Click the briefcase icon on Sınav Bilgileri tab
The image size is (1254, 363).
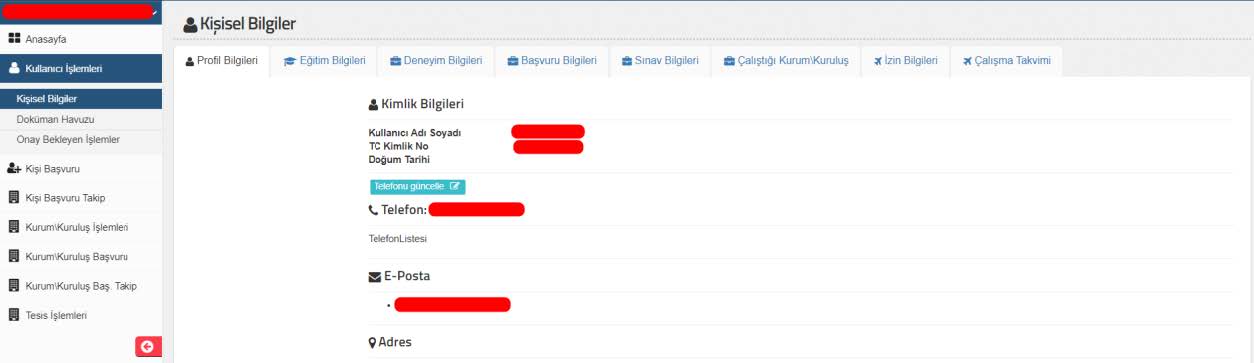pyautogui.click(x=626, y=61)
